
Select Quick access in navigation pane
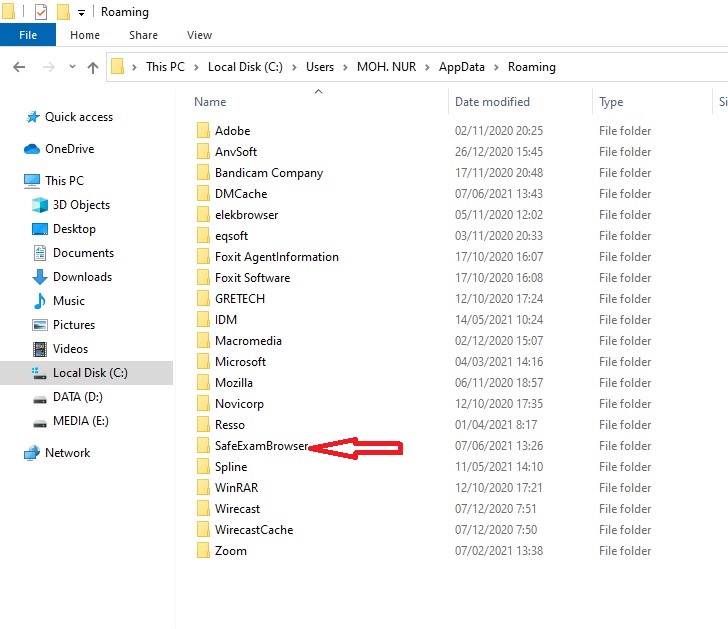pyautogui.click(x=79, y=117)
